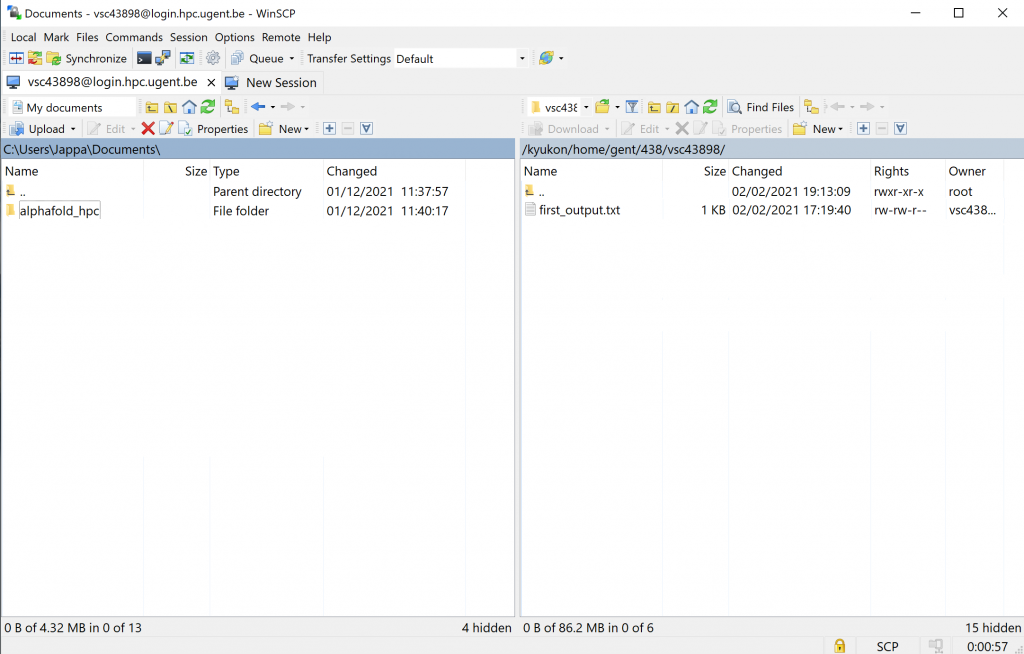Go to local home directory icon
Screen dimensions: 1024x654
click(x=189, y=107)
